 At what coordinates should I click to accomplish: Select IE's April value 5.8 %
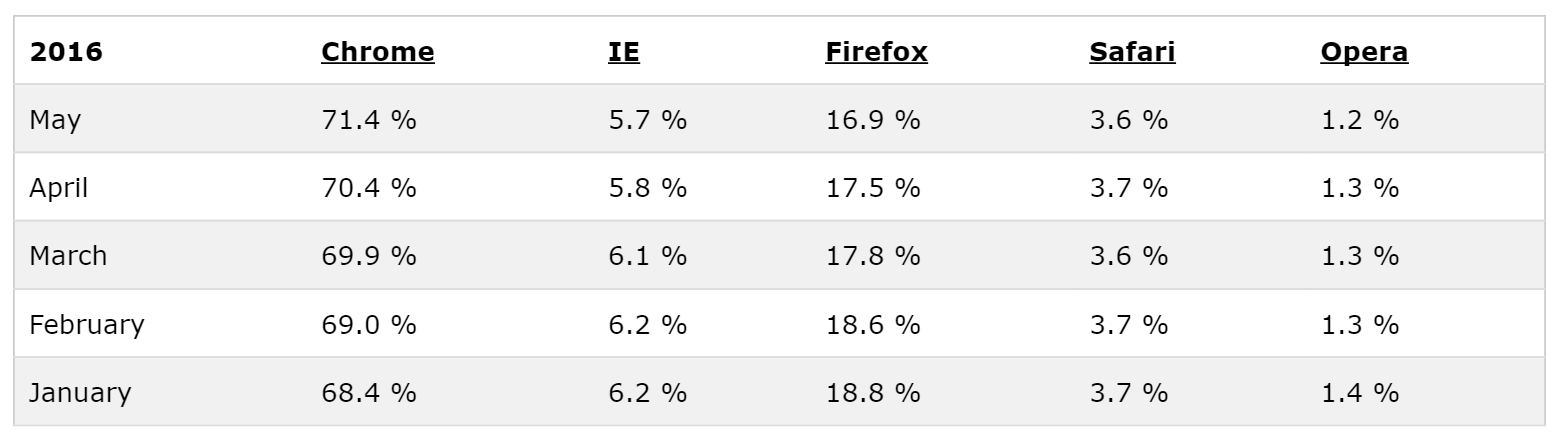647,188
